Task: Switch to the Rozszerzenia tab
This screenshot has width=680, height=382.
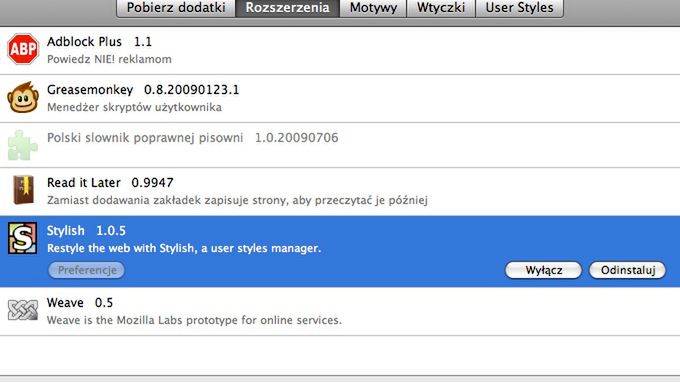Action: point(287,8)
